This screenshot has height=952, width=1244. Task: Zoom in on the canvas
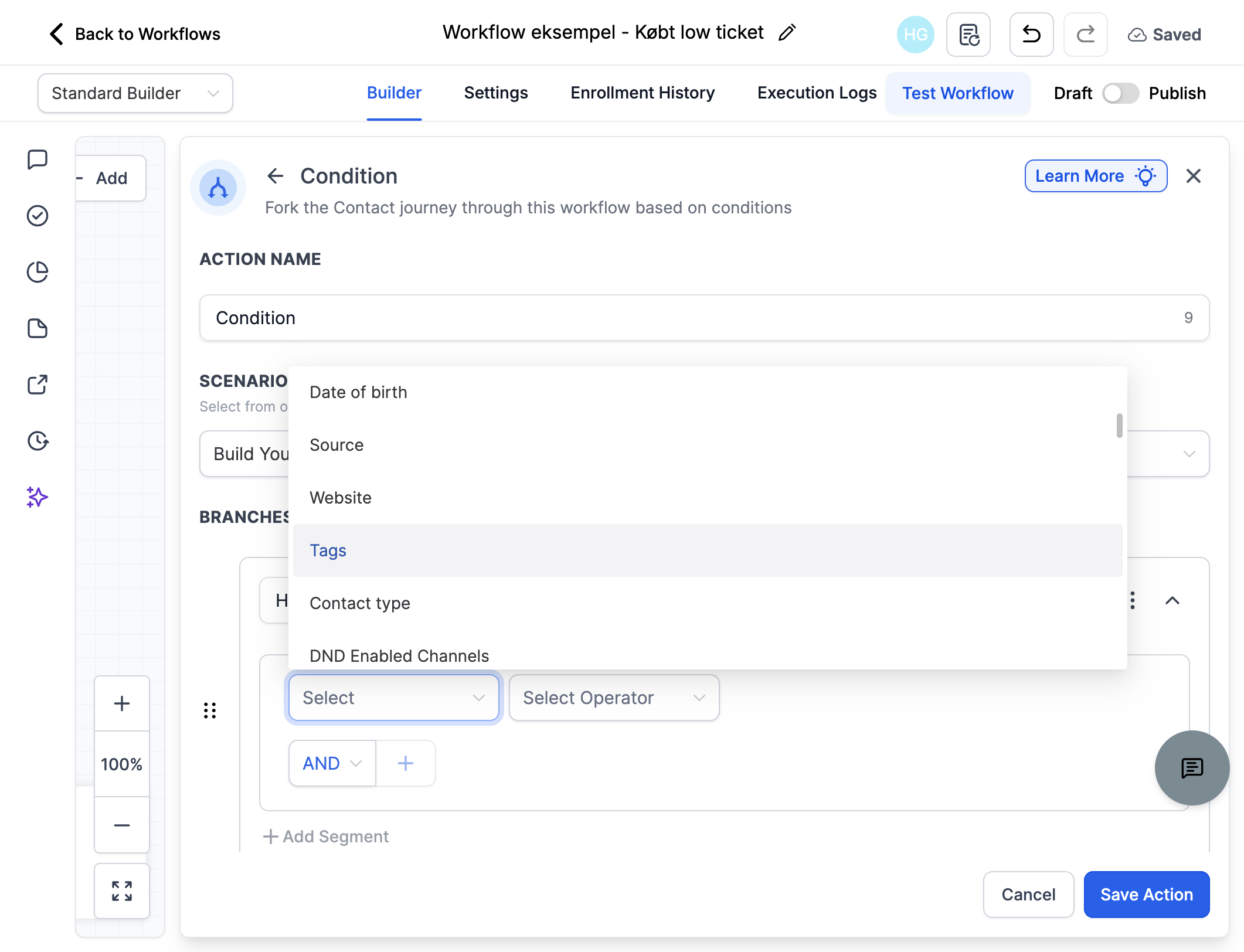click(122, 703)
